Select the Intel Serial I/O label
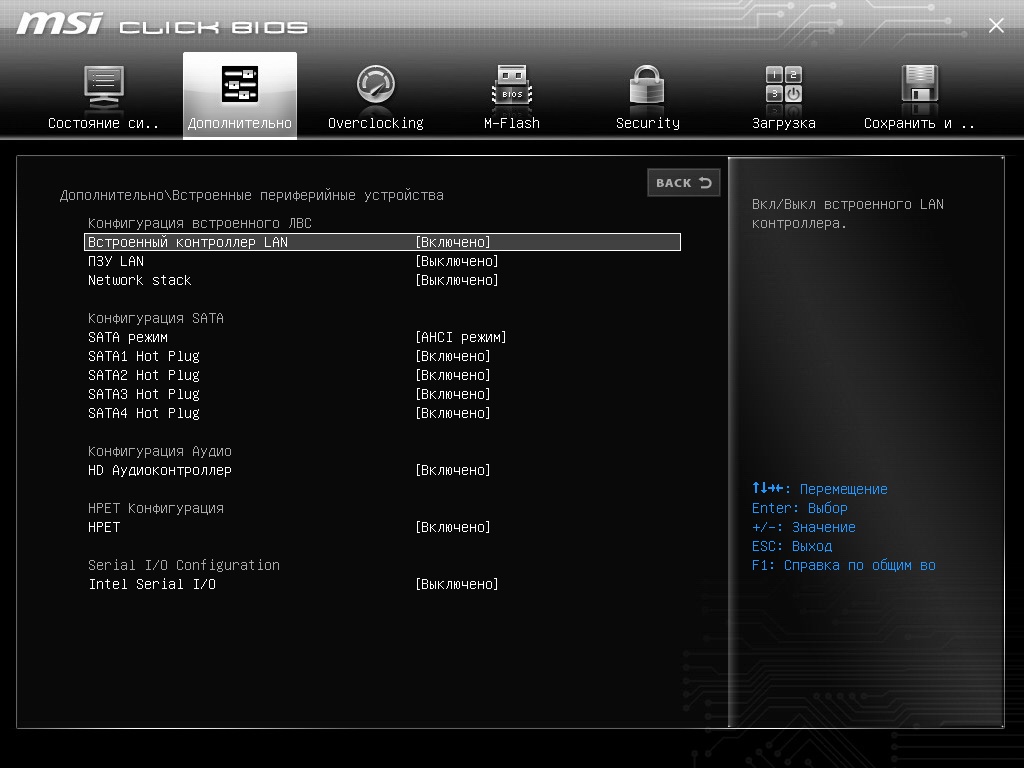The width and height of the screenshot is (1024, 768). coord(152,584)
